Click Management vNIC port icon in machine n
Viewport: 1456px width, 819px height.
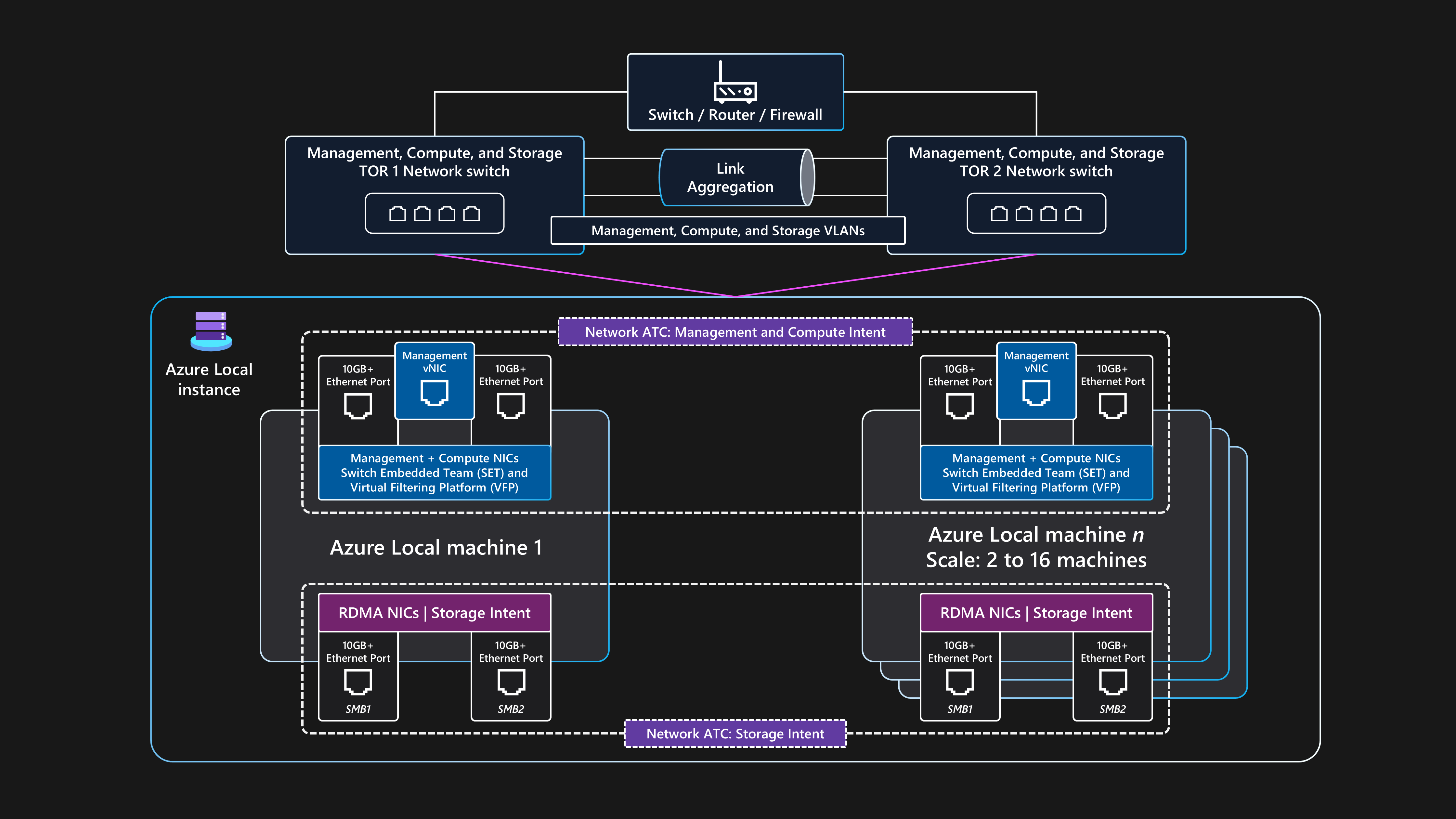[1036, 393]
